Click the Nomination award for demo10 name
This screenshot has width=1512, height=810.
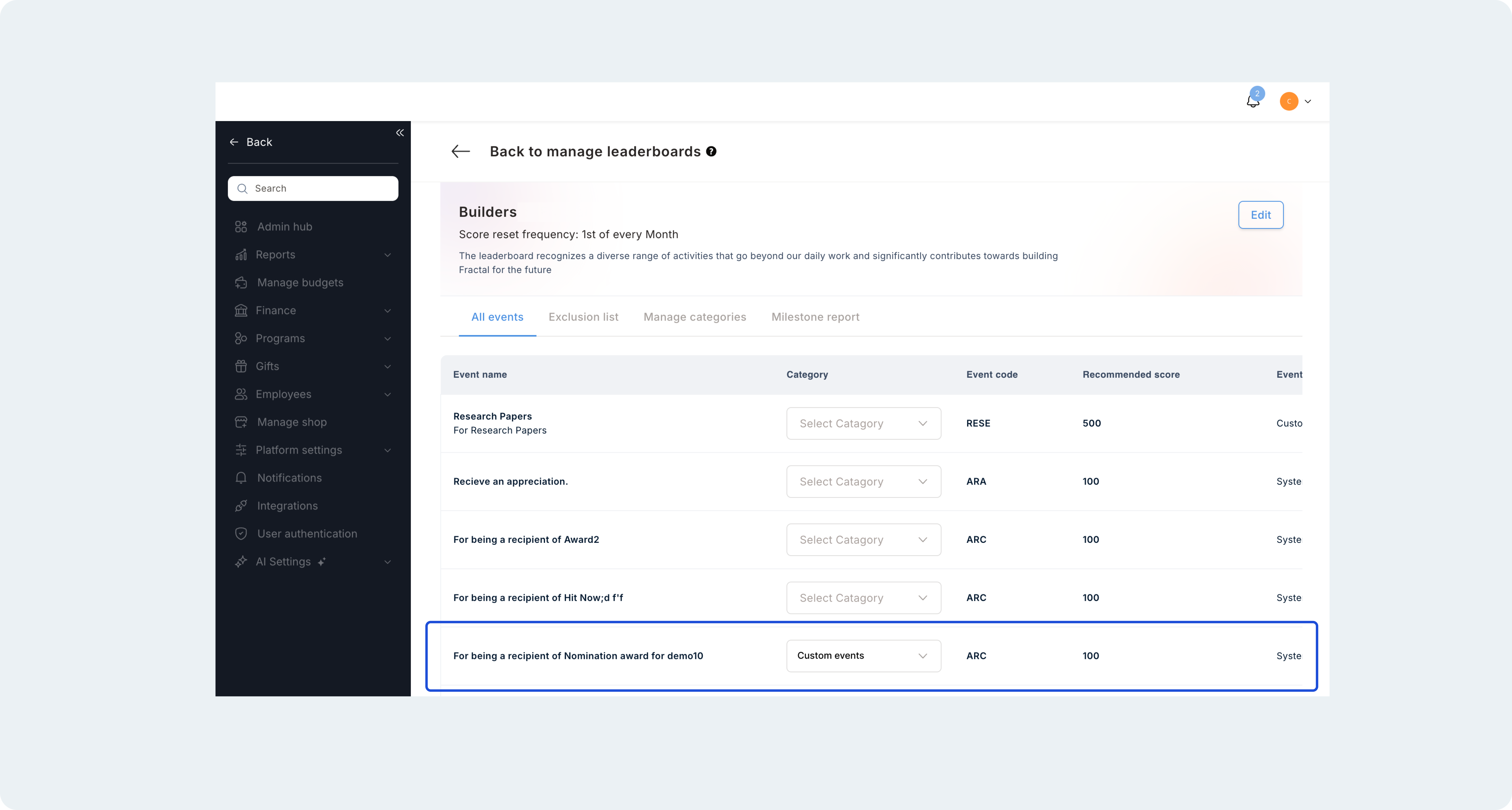click(578, 656)
